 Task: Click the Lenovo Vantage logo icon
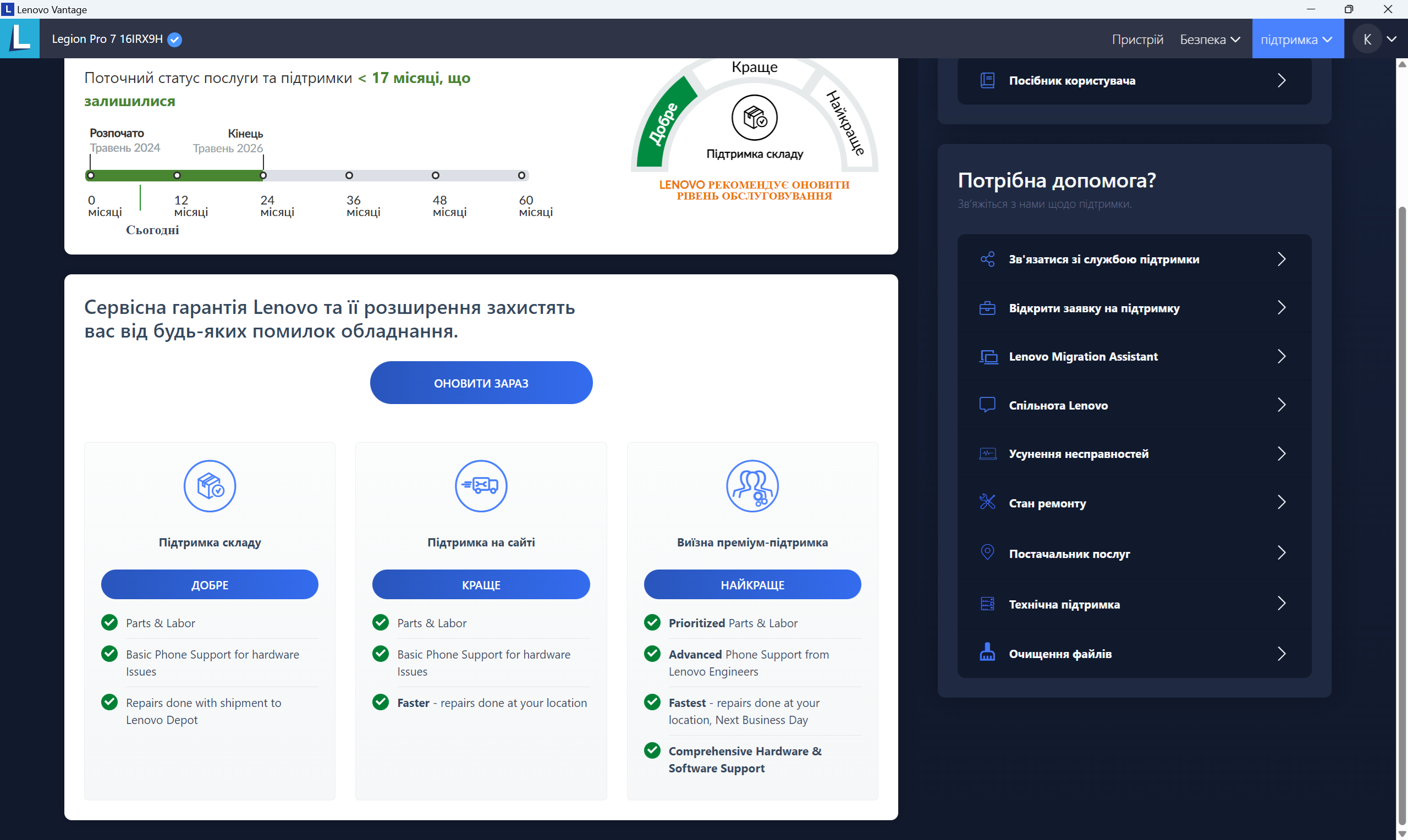[x=20, y=38]
